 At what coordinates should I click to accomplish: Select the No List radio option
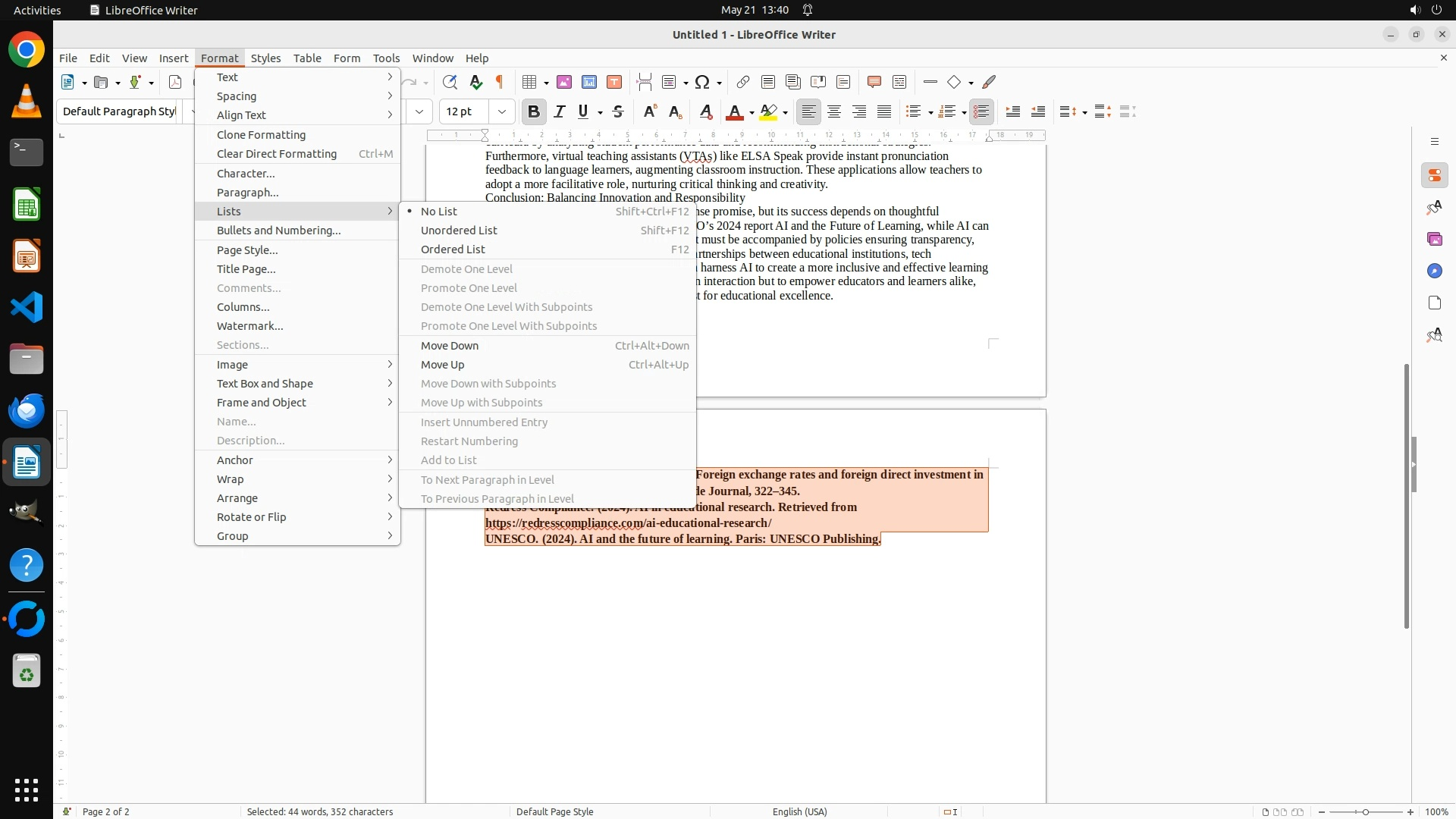439,212
